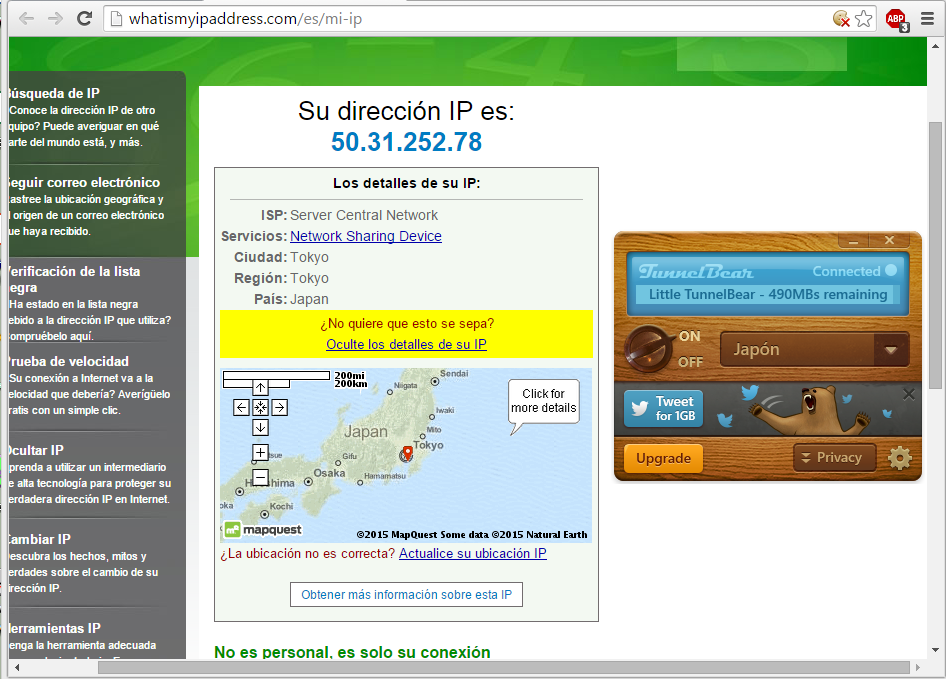Go forward with browser forward arrow
The height and width of the screenshot is (679, 946).
56,19
